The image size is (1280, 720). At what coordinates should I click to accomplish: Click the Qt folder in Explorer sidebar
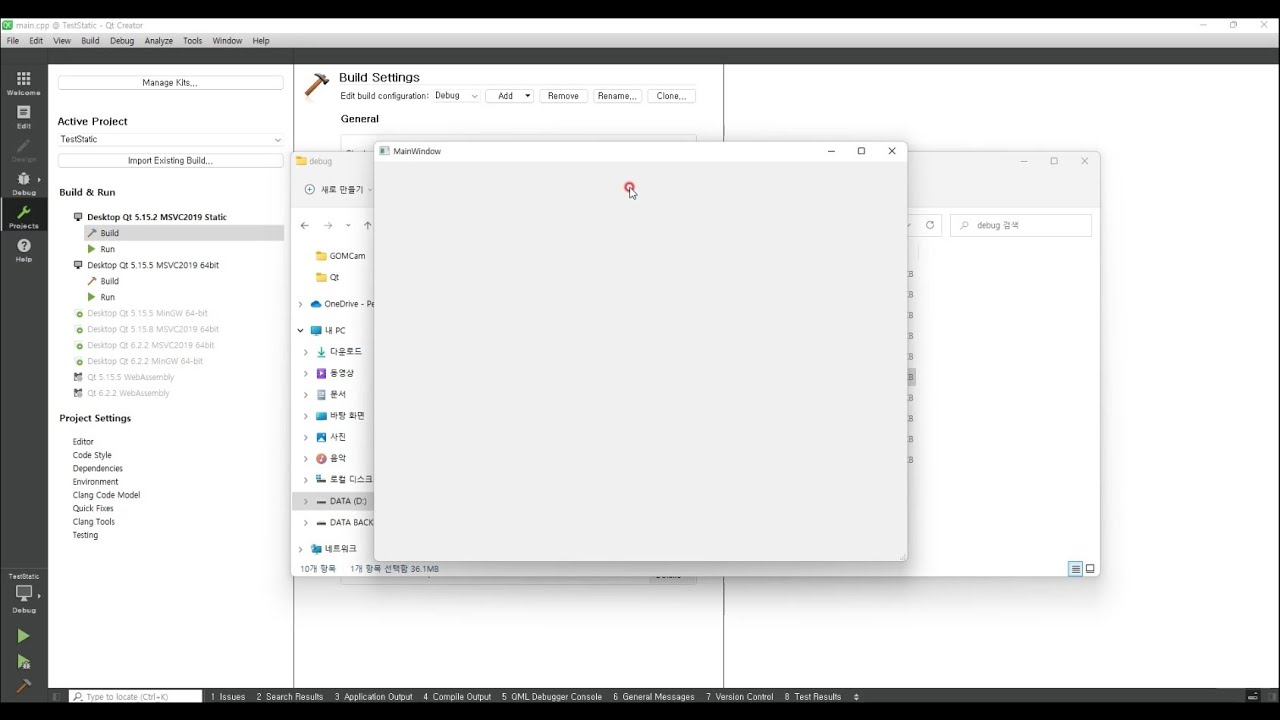click(327, 277)
